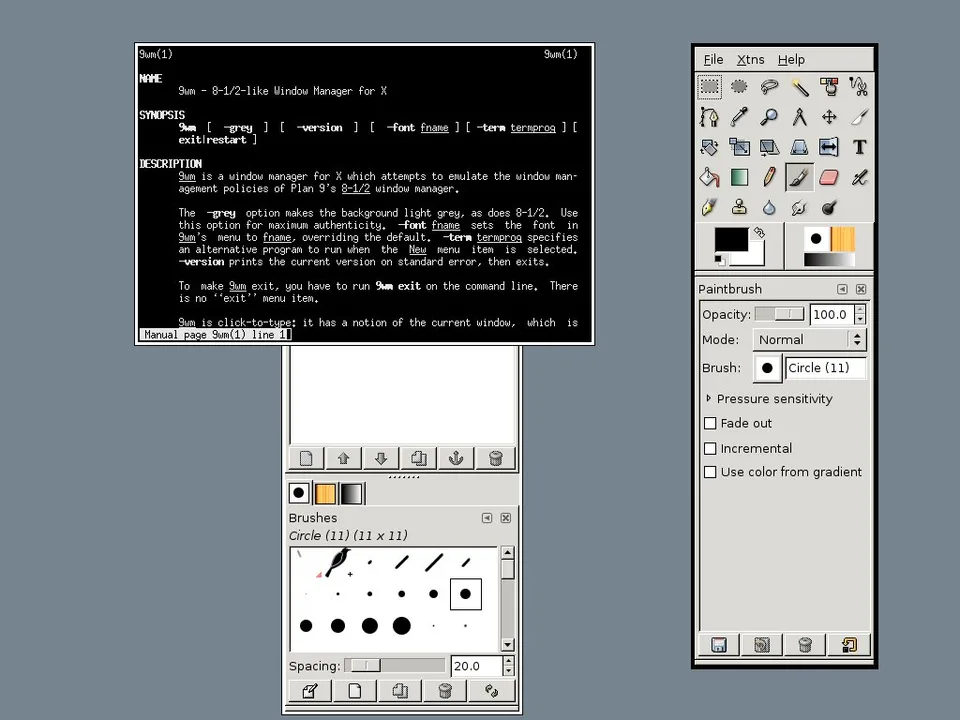
Task: Switch to the Gradients tab
Action: pyautogui.click(x=351, y=493)
